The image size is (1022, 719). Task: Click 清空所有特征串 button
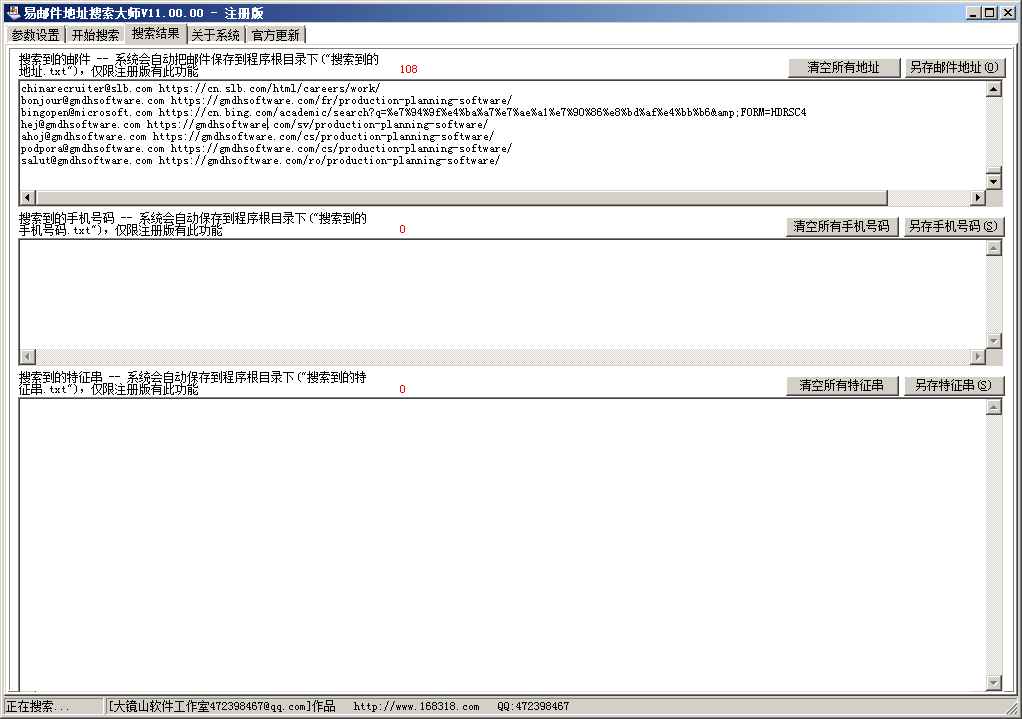[842, 386]
